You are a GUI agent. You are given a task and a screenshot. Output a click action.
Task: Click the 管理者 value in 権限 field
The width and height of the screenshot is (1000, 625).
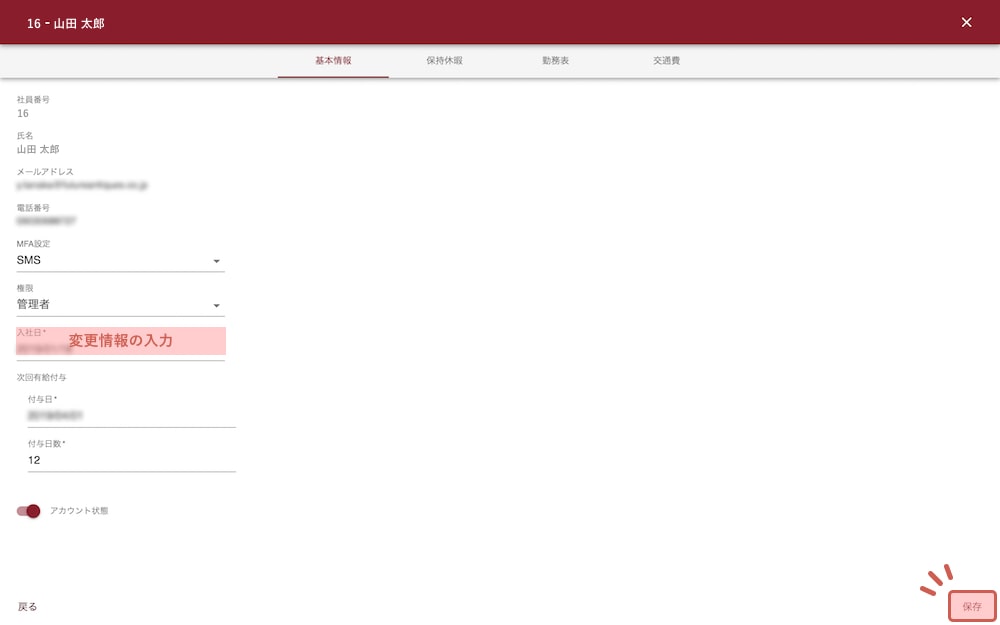point(34,305)
